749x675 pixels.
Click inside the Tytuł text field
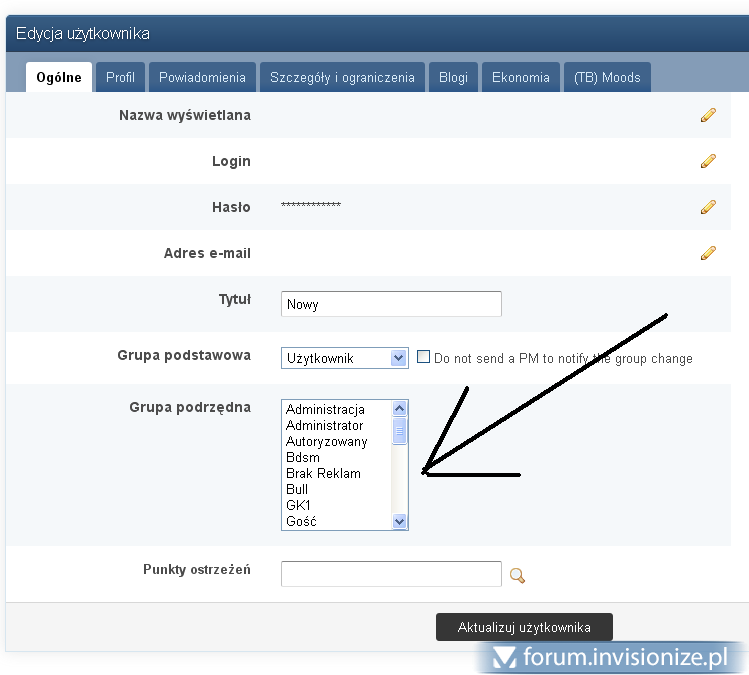click(390, 304)
